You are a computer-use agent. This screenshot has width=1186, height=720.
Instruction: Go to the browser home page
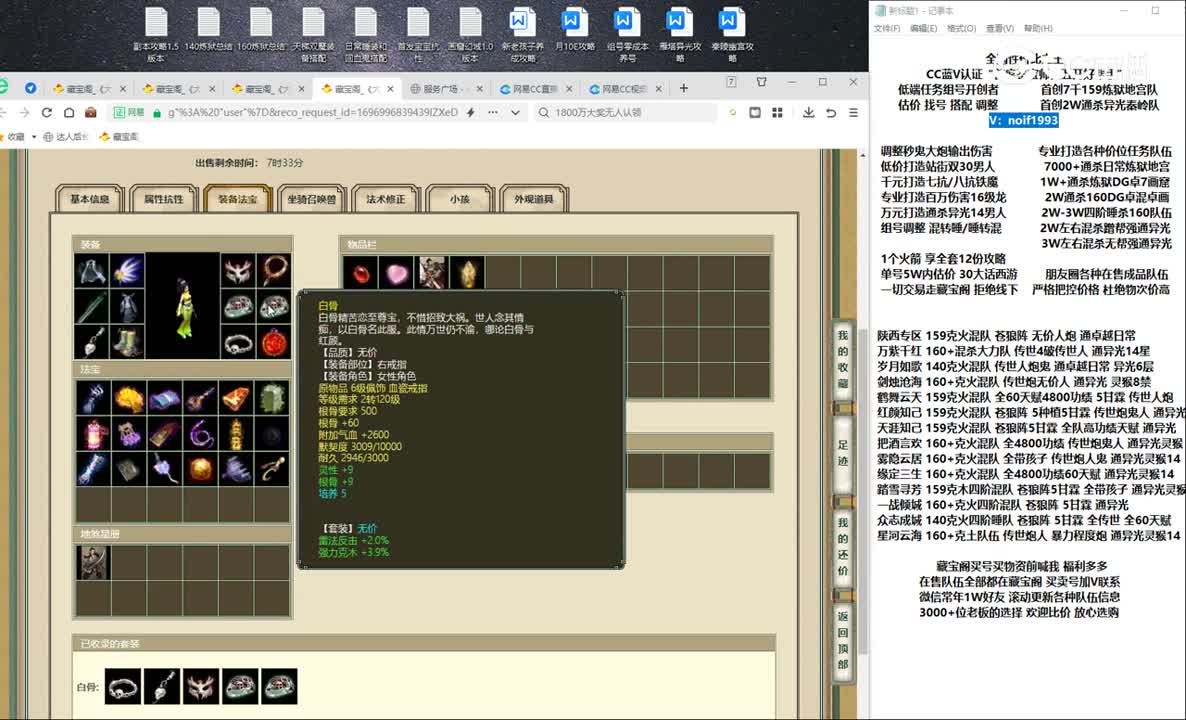click(69, 113)
